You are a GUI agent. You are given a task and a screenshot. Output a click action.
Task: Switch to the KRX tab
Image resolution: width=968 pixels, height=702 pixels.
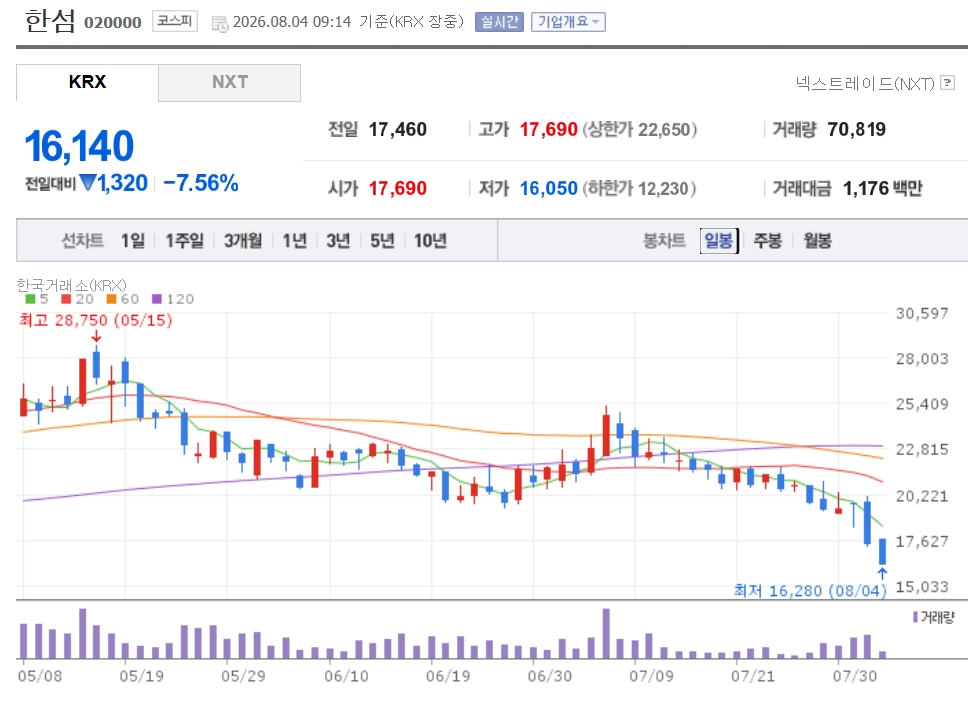pos(87,82)
